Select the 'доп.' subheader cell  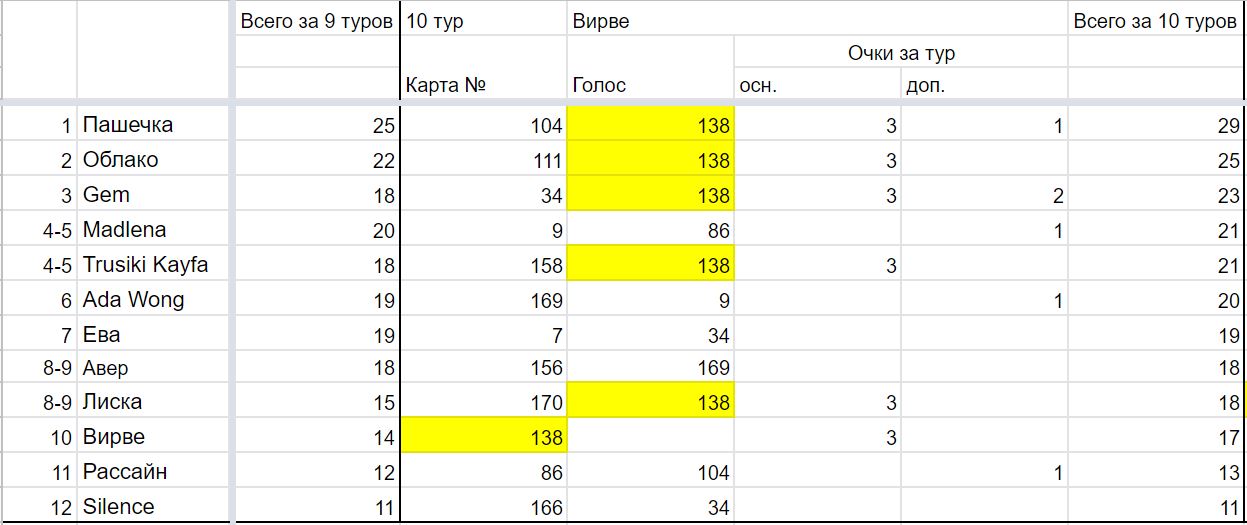click(984, 85)
